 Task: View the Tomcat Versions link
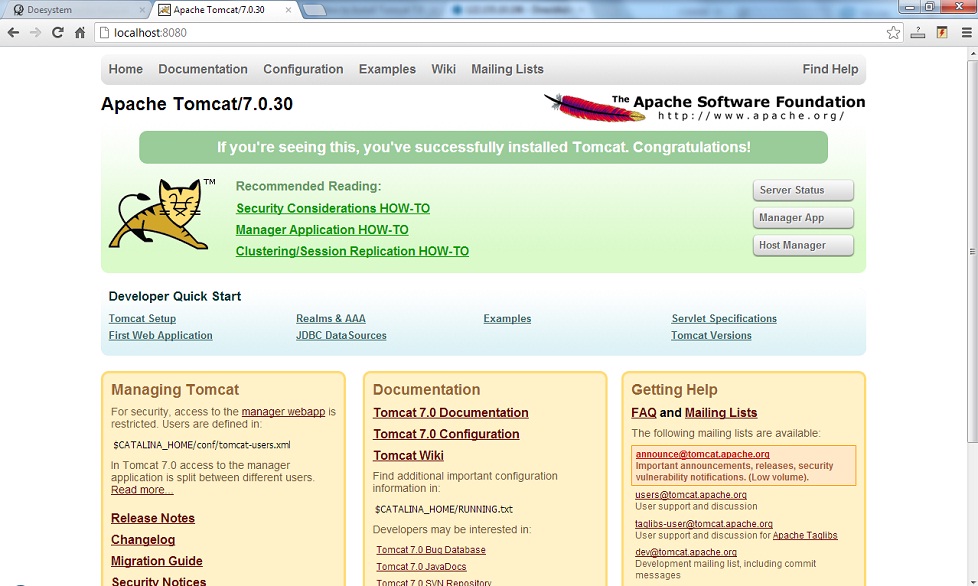click(x=711, y=335)
